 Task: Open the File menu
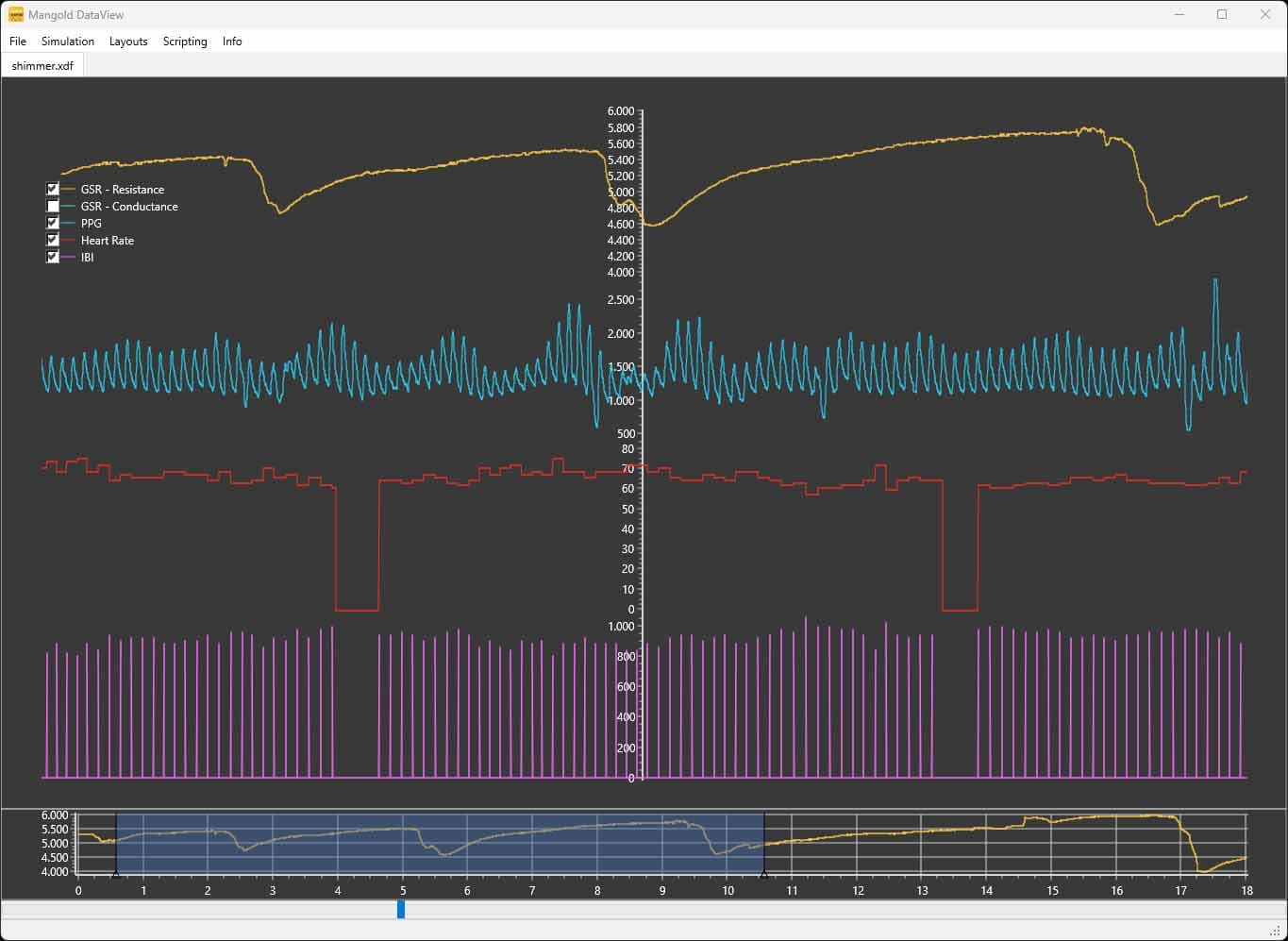pyautogui.click(x=18, y=42)
